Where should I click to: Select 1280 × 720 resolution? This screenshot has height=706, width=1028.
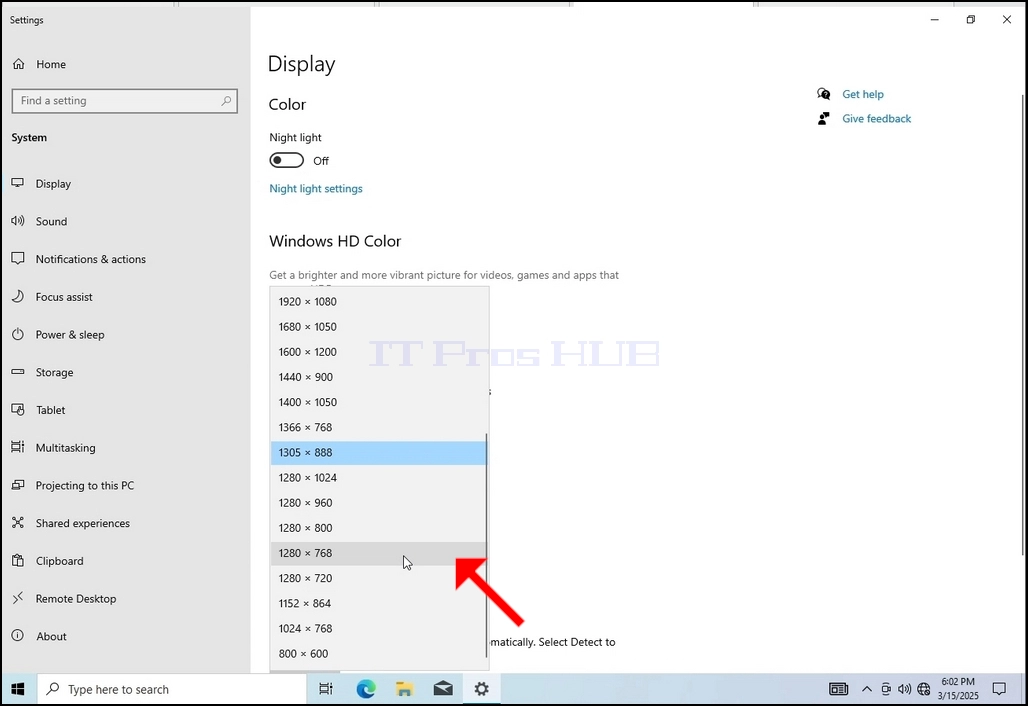pos(379,578)
